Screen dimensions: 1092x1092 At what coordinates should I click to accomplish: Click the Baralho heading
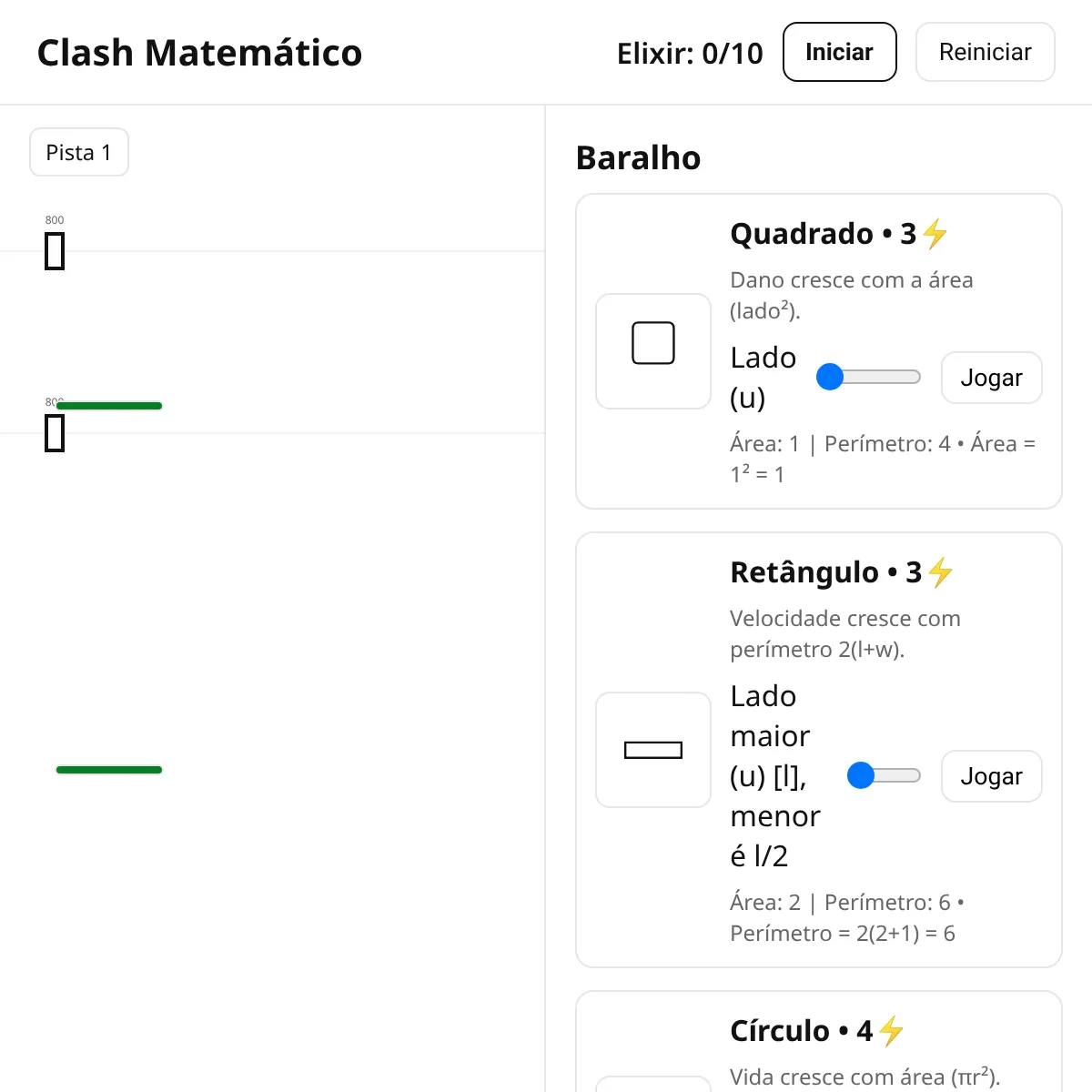click(x=639, y=157)
